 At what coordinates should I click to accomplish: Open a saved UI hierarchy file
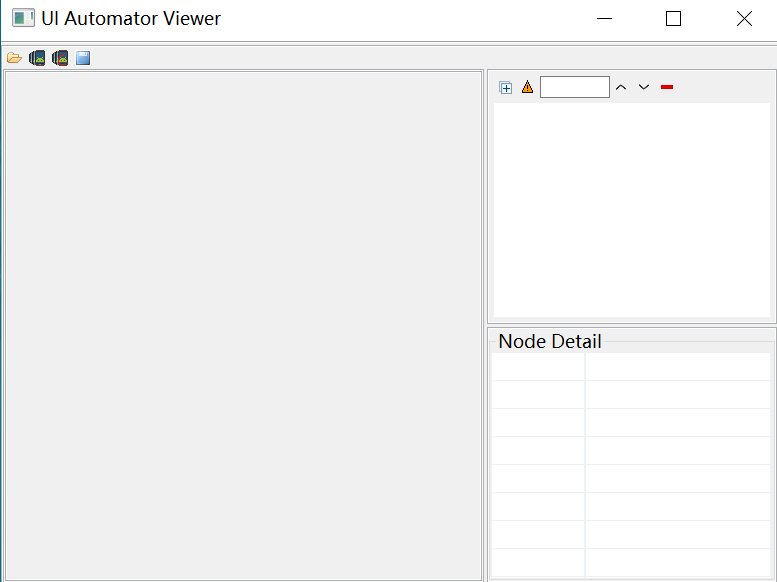point(14,58)
